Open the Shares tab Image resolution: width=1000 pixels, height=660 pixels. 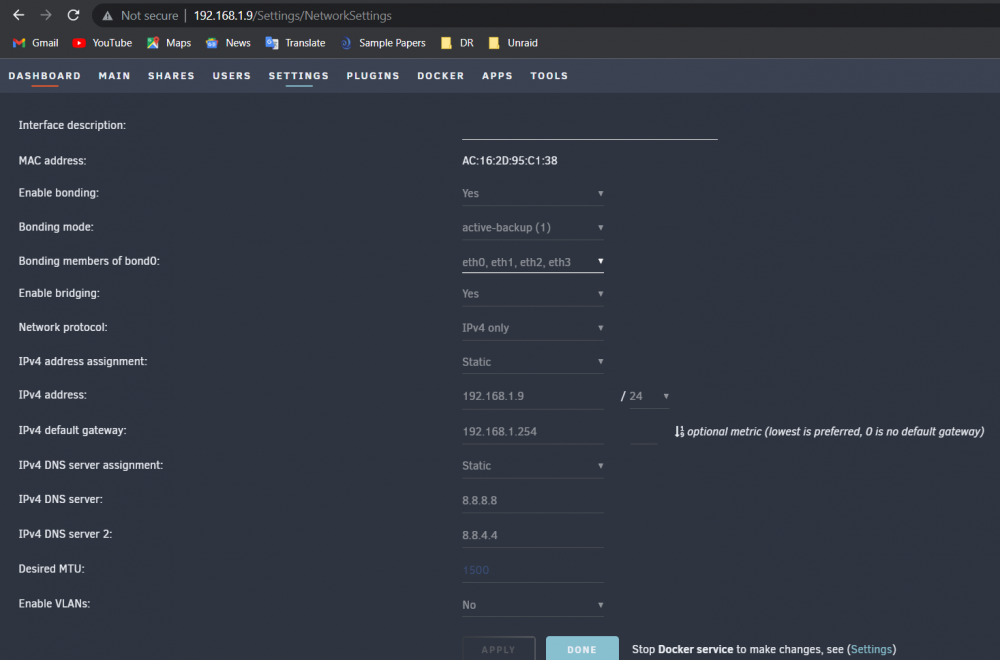171,76
